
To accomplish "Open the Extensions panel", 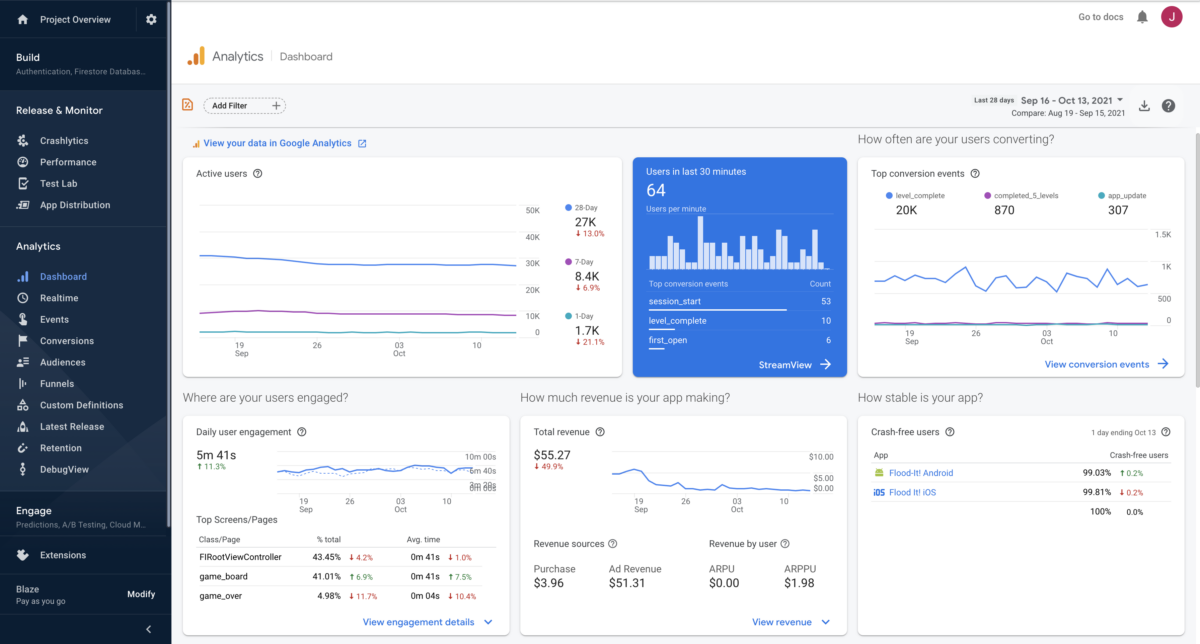I will click(63, 554).
